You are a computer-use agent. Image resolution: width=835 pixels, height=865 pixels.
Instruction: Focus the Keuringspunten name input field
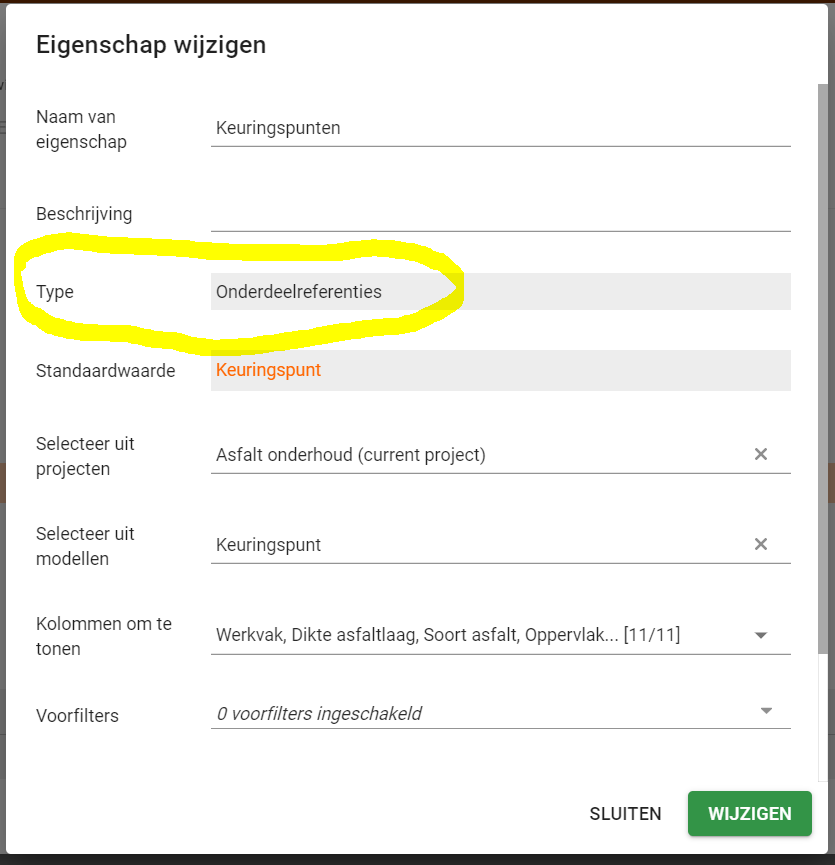point(500,128)
